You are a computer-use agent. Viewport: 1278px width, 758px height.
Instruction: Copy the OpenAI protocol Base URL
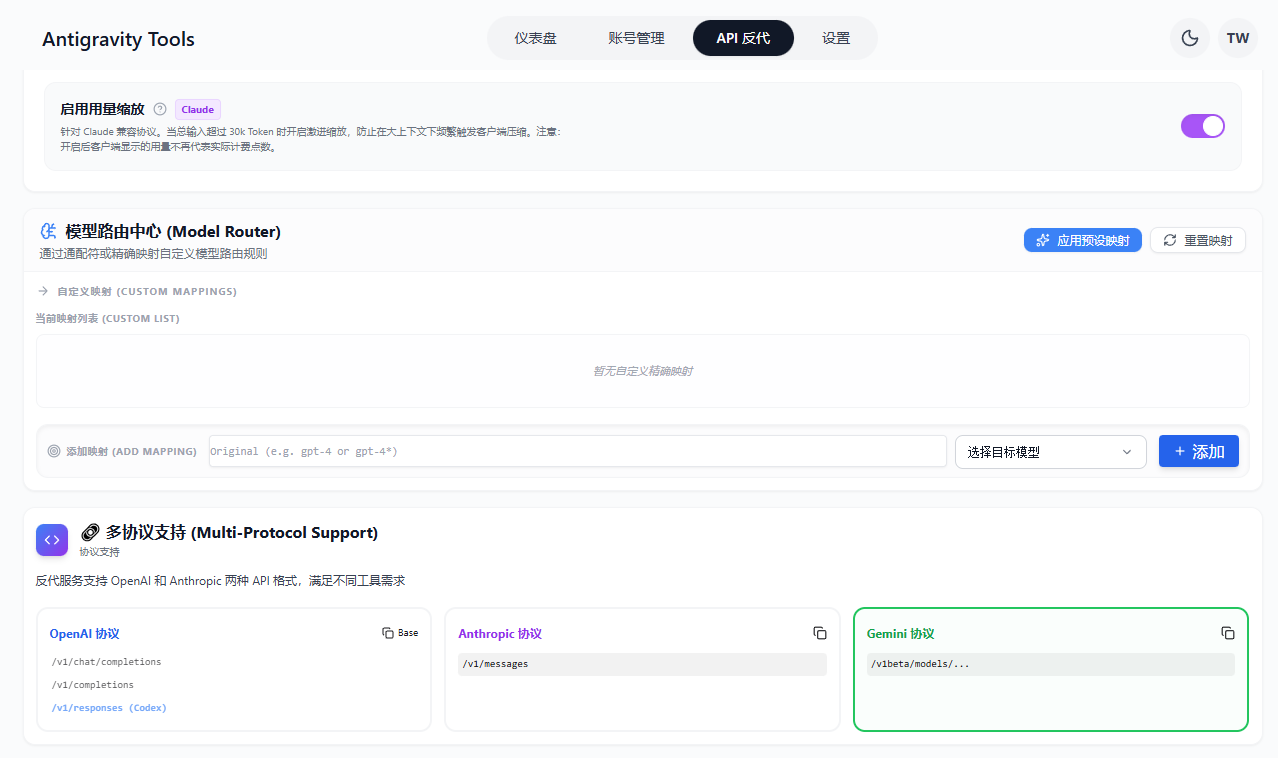[400, 633]
